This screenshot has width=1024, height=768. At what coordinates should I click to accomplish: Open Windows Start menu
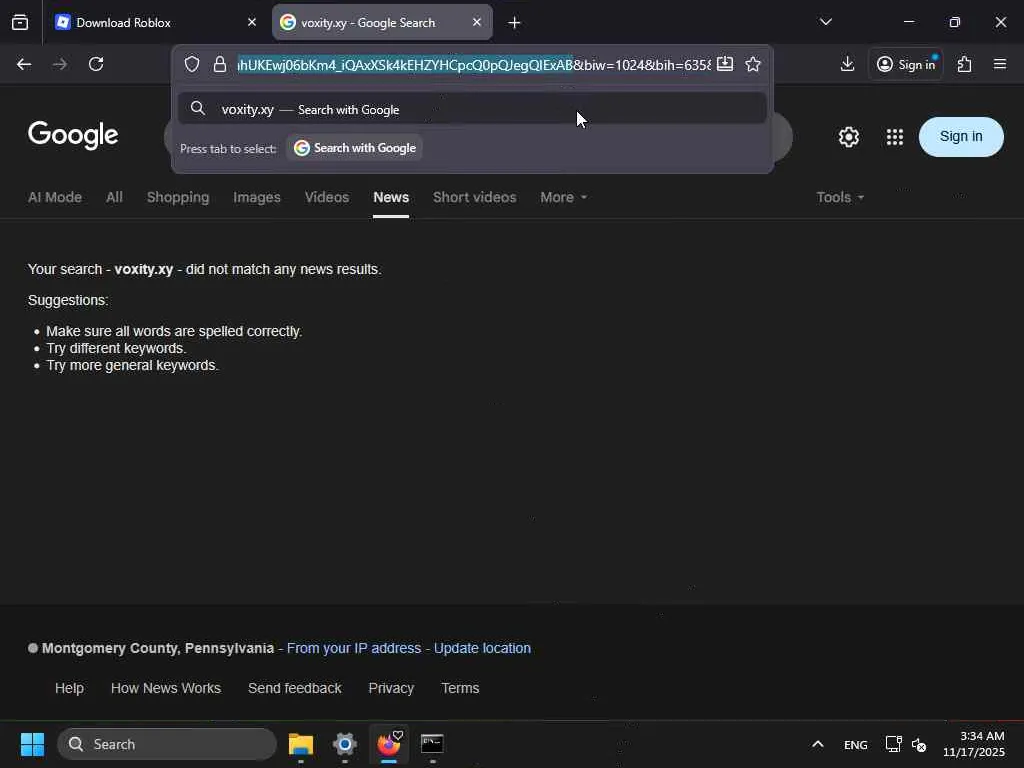[x=32, y=744]
